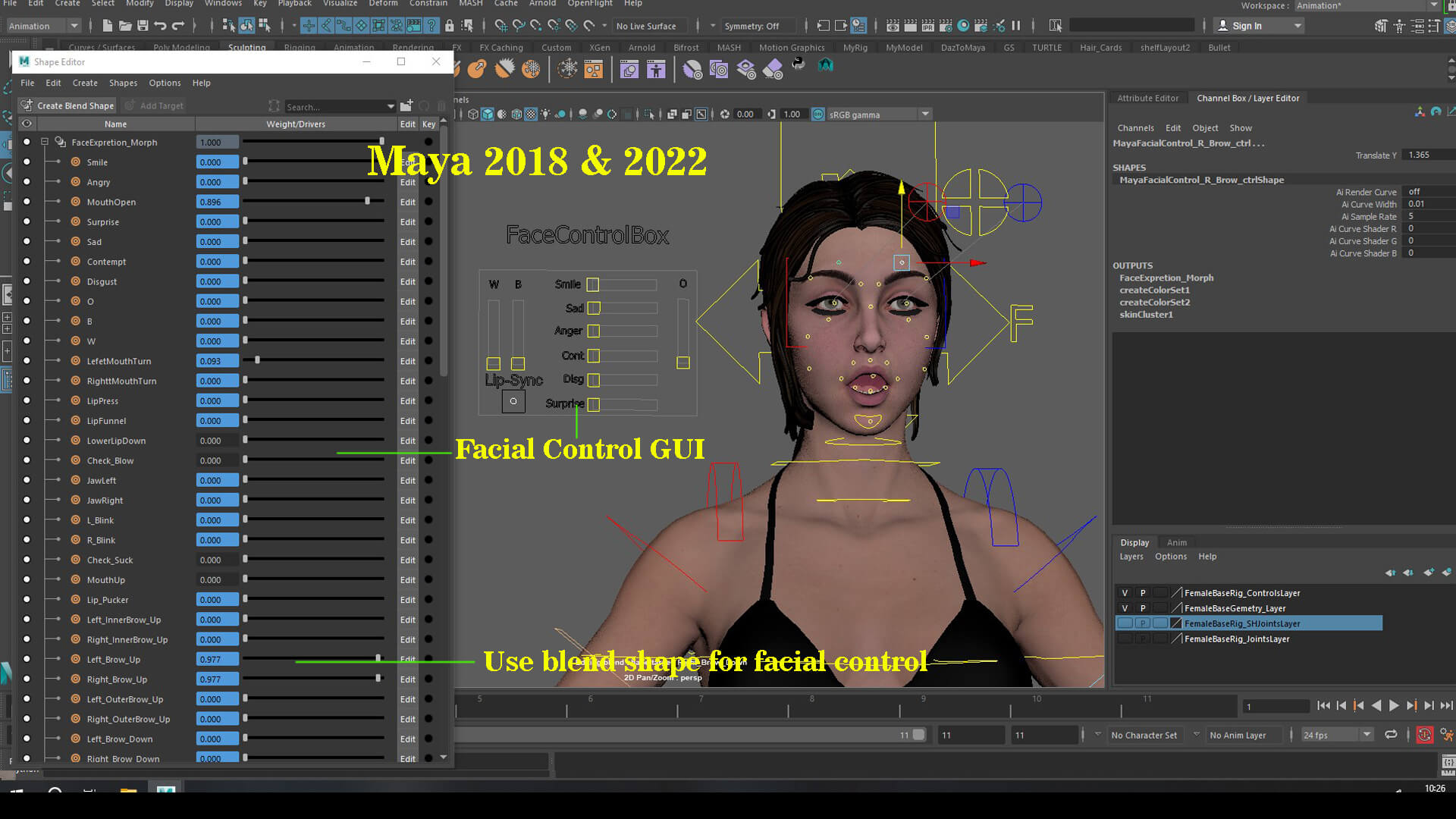This screenshot has height=819, width=1456.
Task: Click the Go to start of playback button
Action: point(1323,706)
